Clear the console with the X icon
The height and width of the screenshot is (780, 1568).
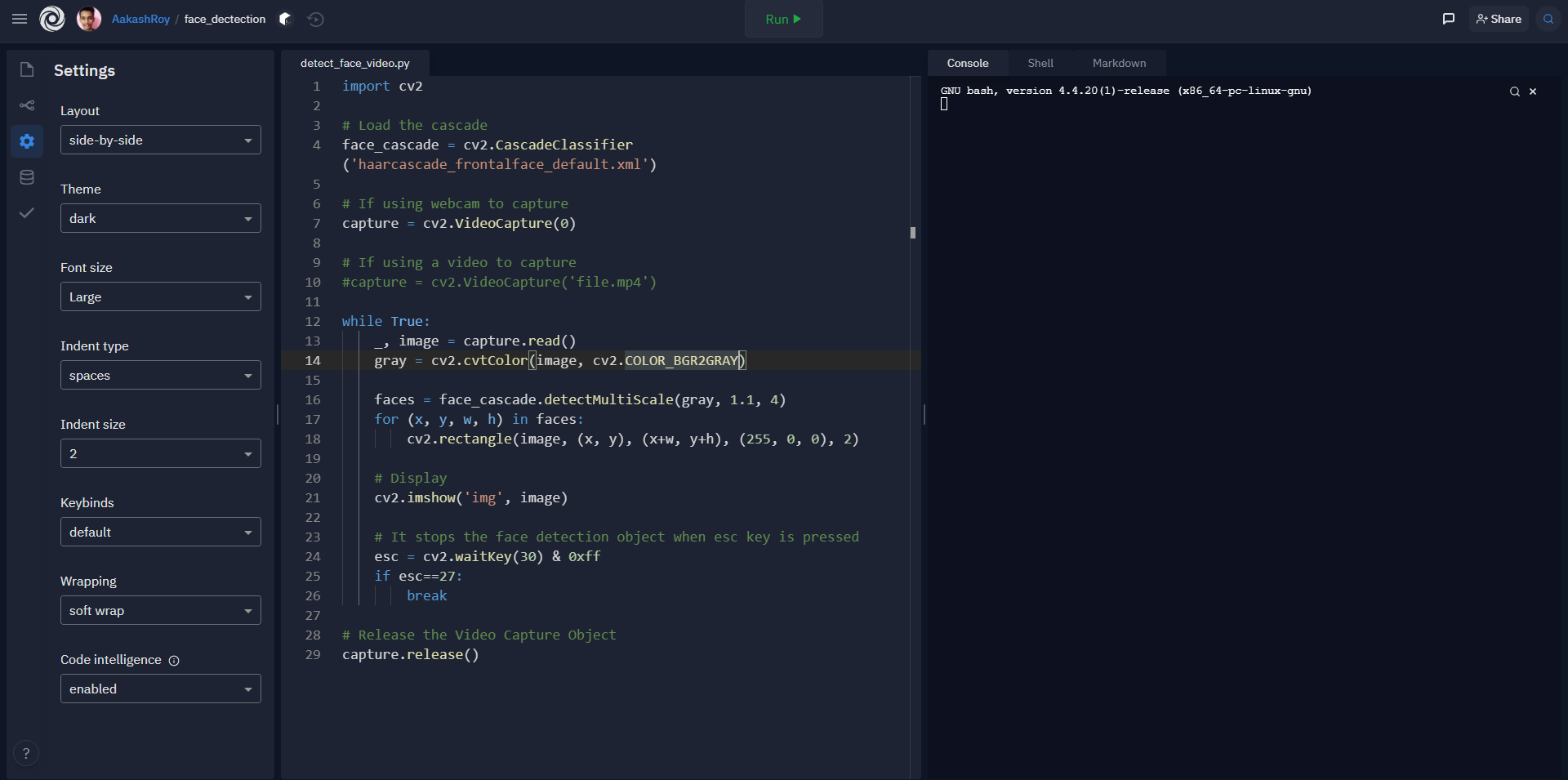coord(1532,91)
